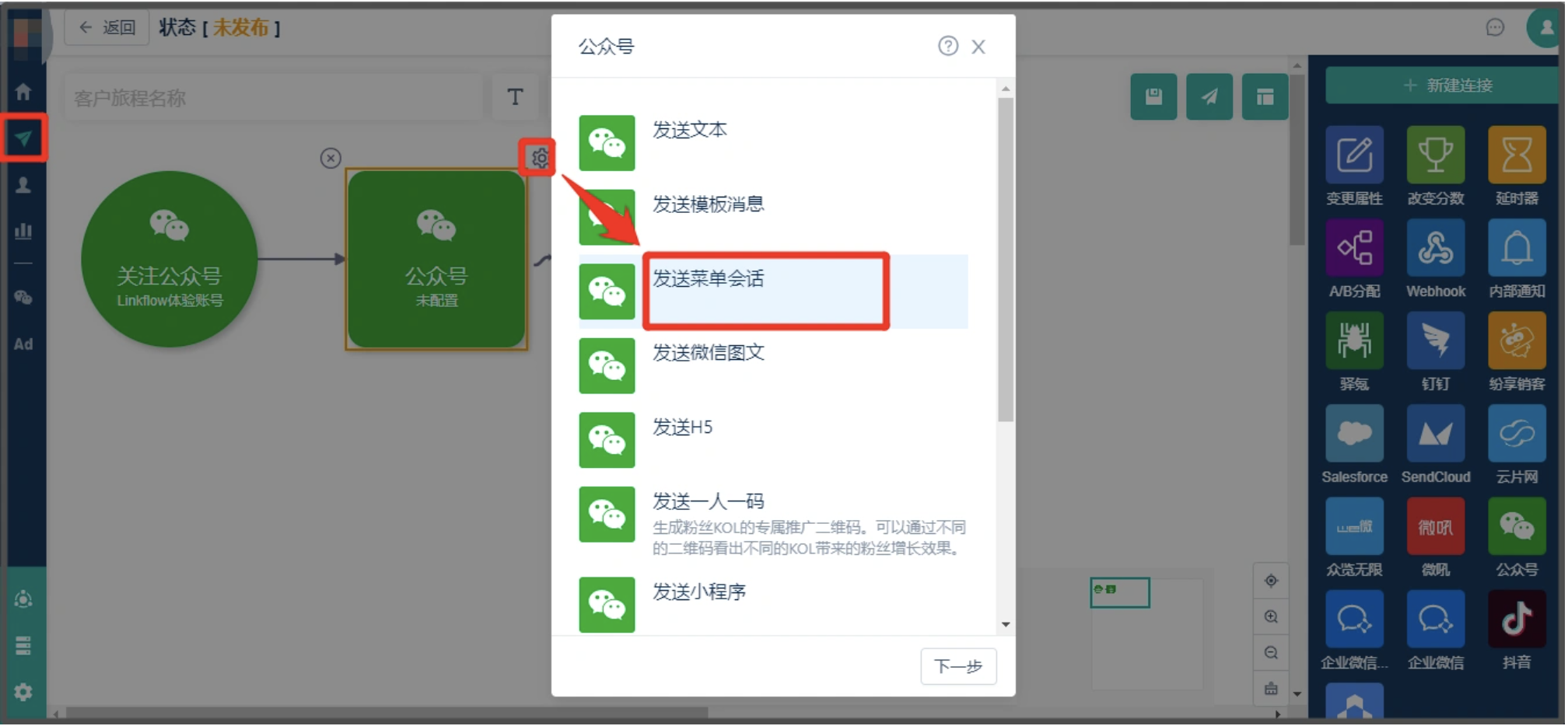Close the 公众号 dialog
Image resolution: width=1568 pixels, height=726 pixels.
coord(978,47)
